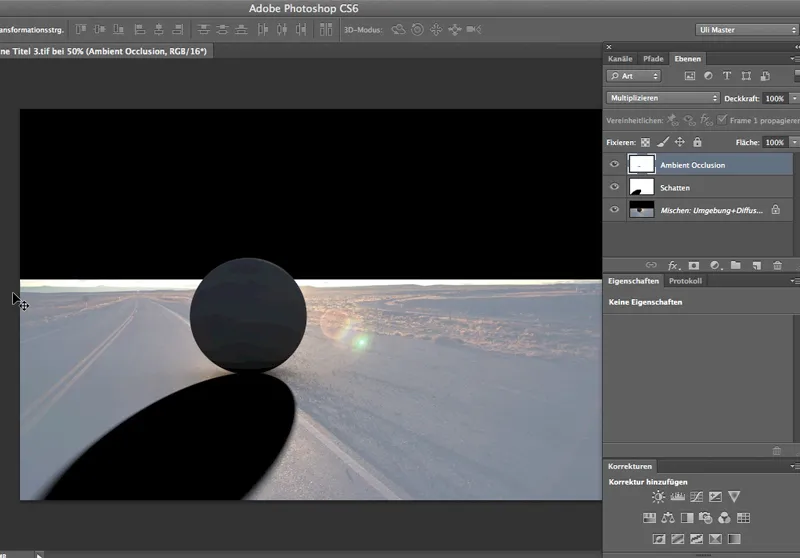Open the fx layer style menu
This screenshot has width=800, height=558.
(x=673, y=265)
